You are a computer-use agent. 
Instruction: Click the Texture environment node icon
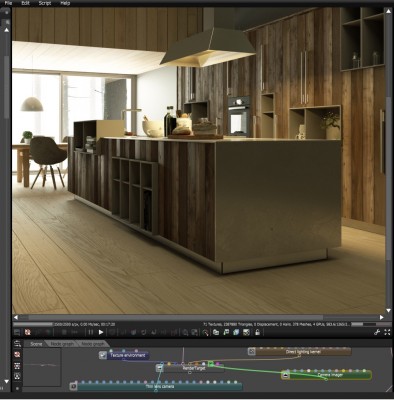click(103, 355)
